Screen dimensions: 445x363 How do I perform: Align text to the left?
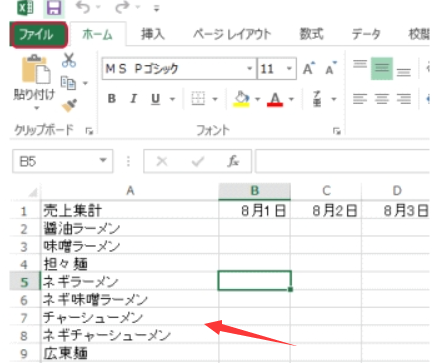coord(360,99)
